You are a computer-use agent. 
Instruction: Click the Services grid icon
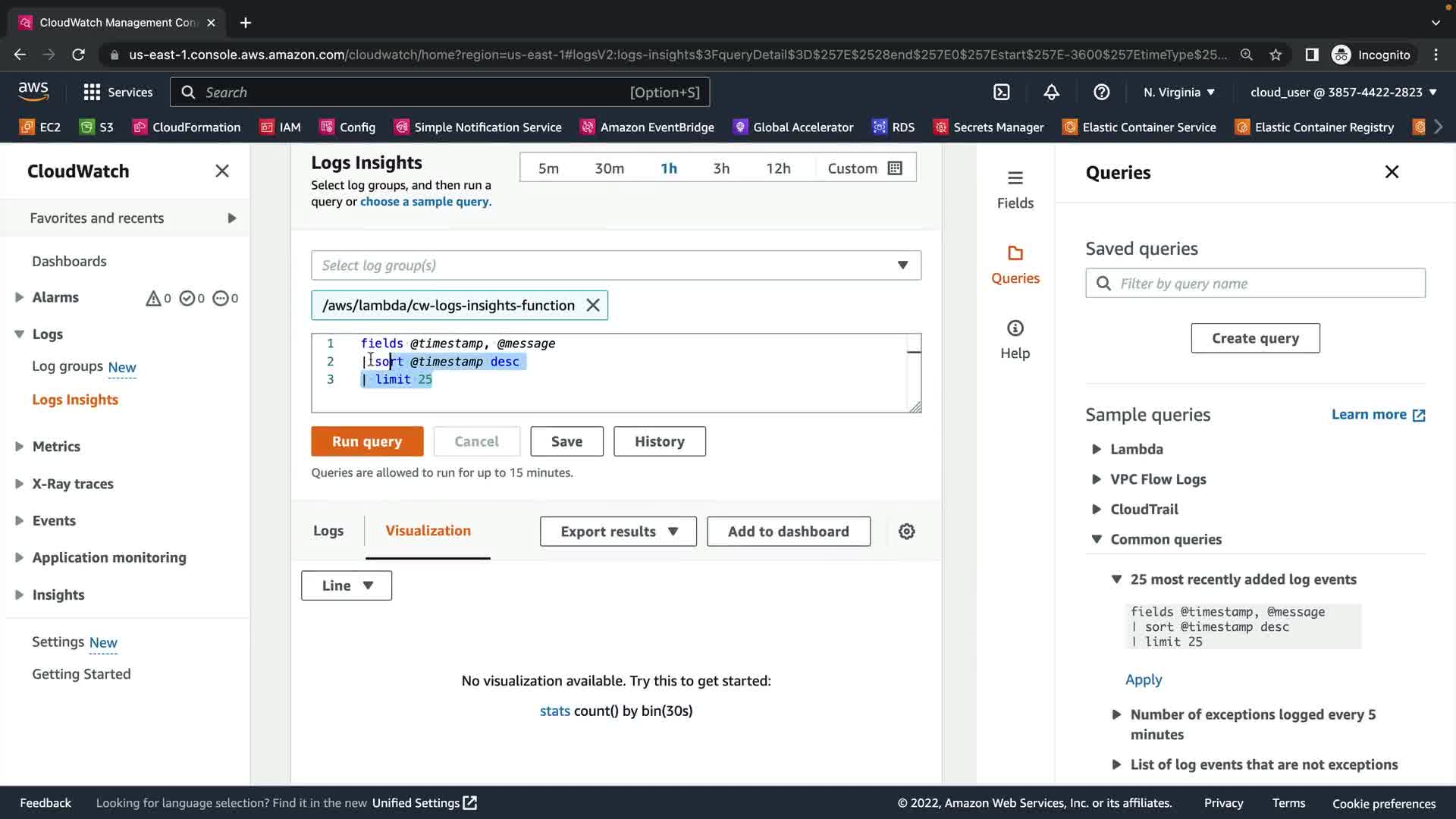coord(92,93)
